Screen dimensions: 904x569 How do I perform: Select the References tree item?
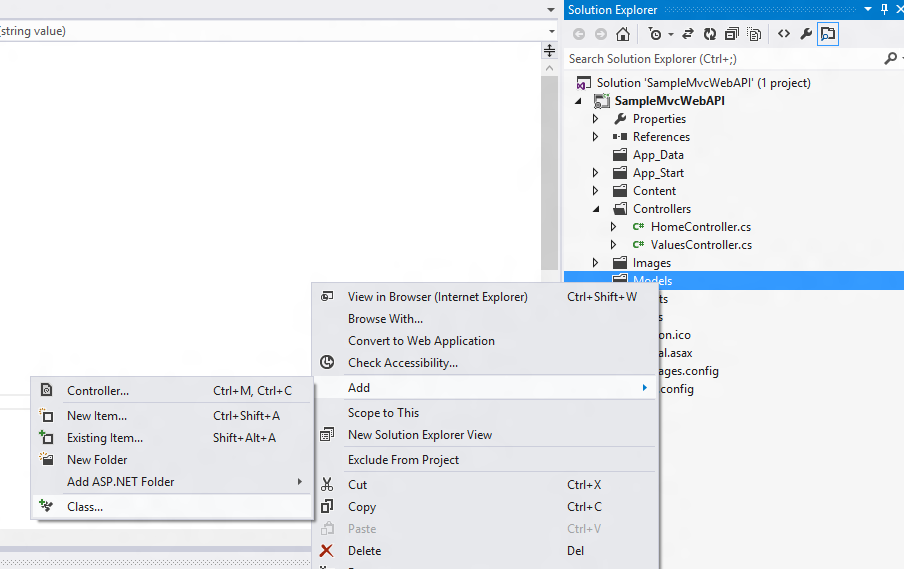pos(661,137)
